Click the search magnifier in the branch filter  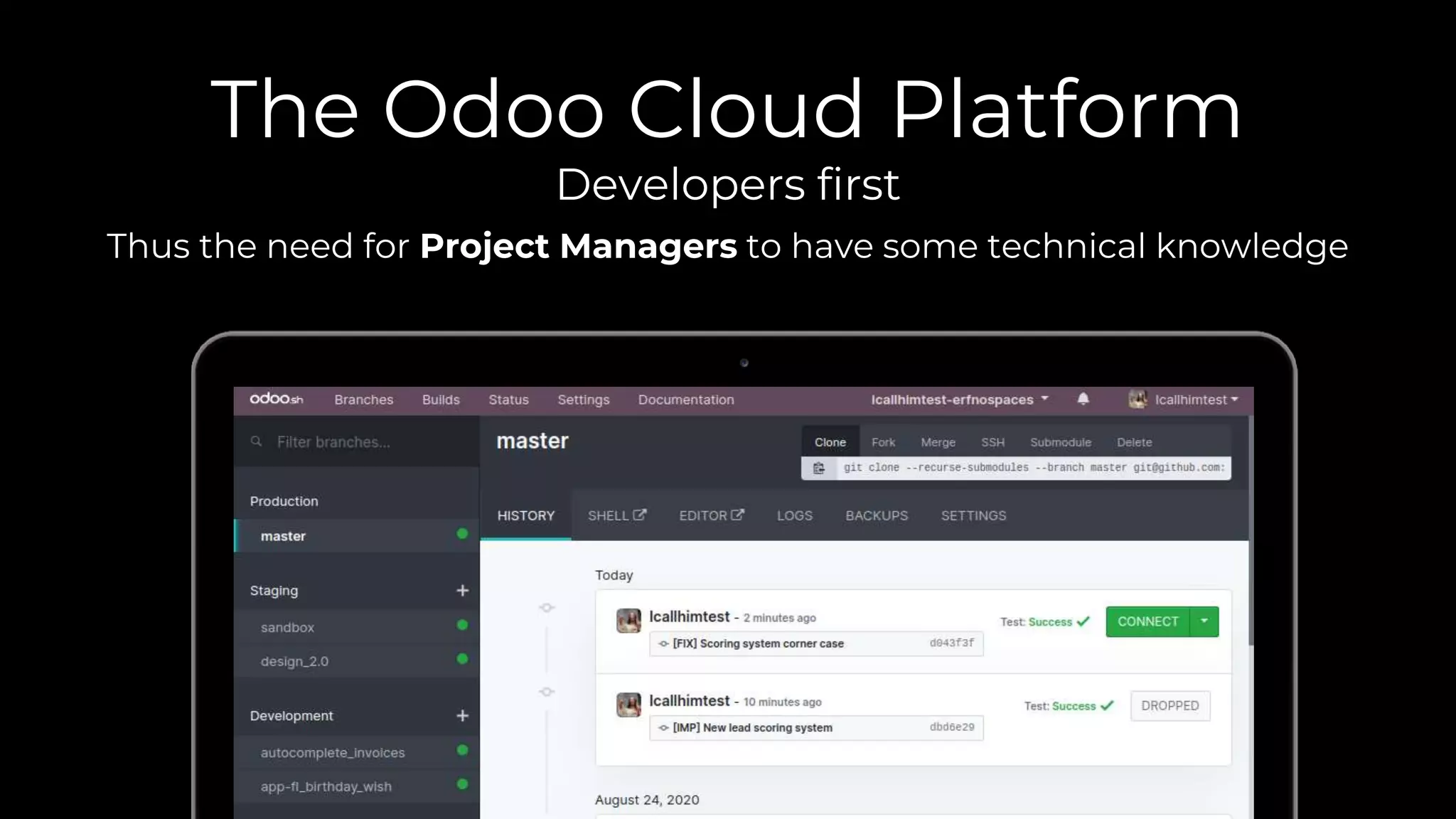click(257, 441)
